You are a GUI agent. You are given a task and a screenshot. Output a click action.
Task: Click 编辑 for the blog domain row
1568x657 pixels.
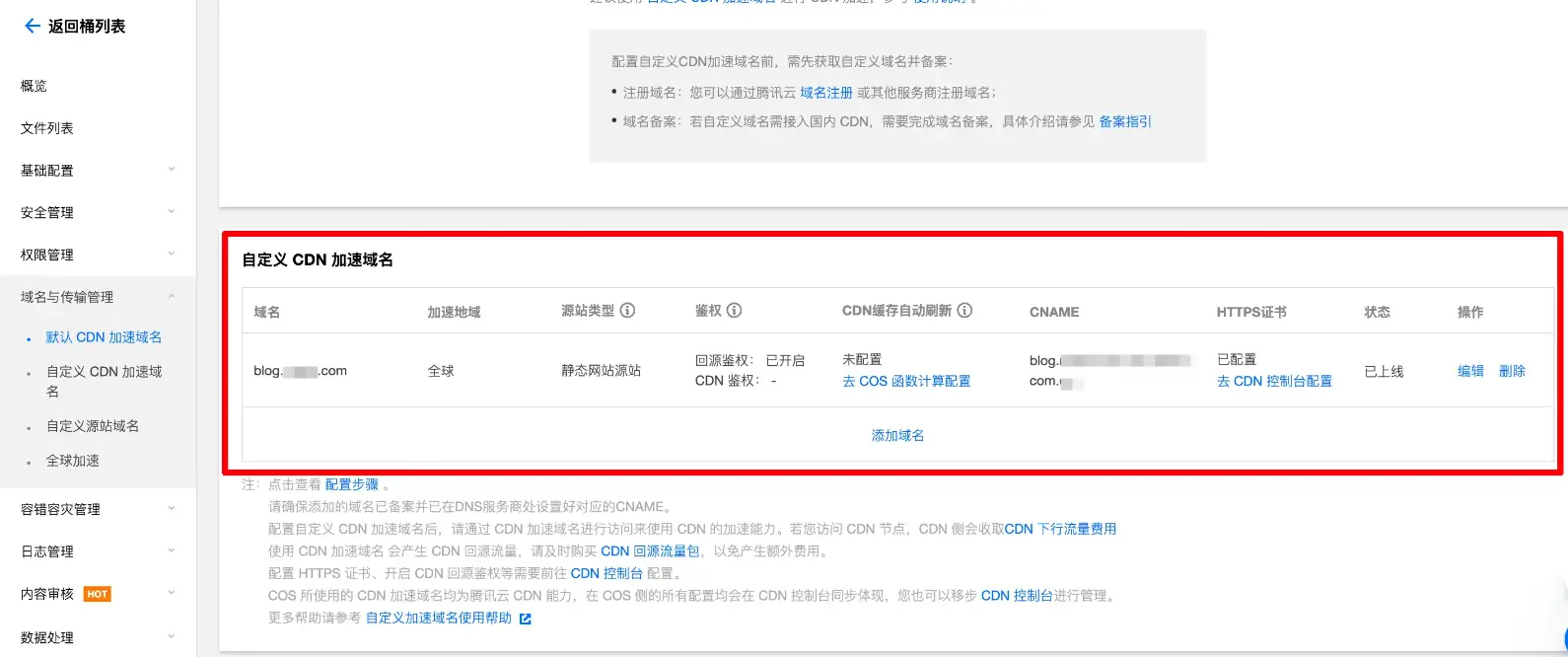[x=1470, y=371]
